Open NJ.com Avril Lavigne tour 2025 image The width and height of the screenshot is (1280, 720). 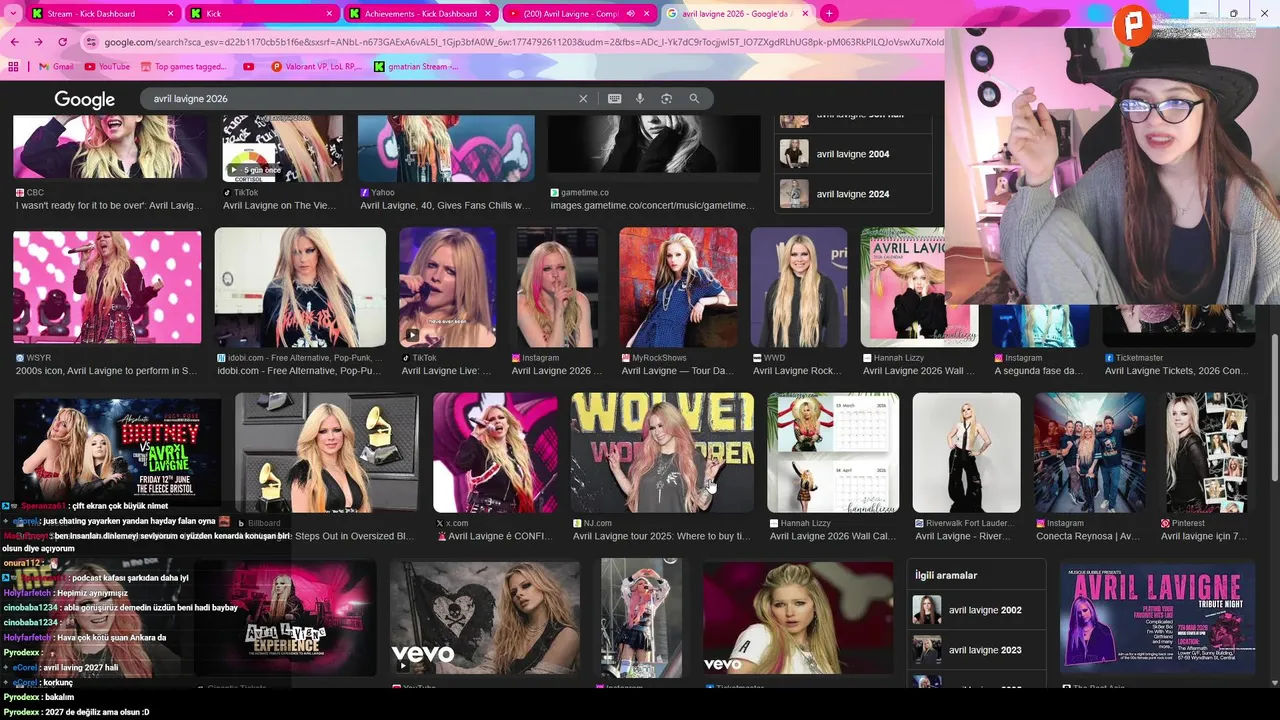[662, 452]
